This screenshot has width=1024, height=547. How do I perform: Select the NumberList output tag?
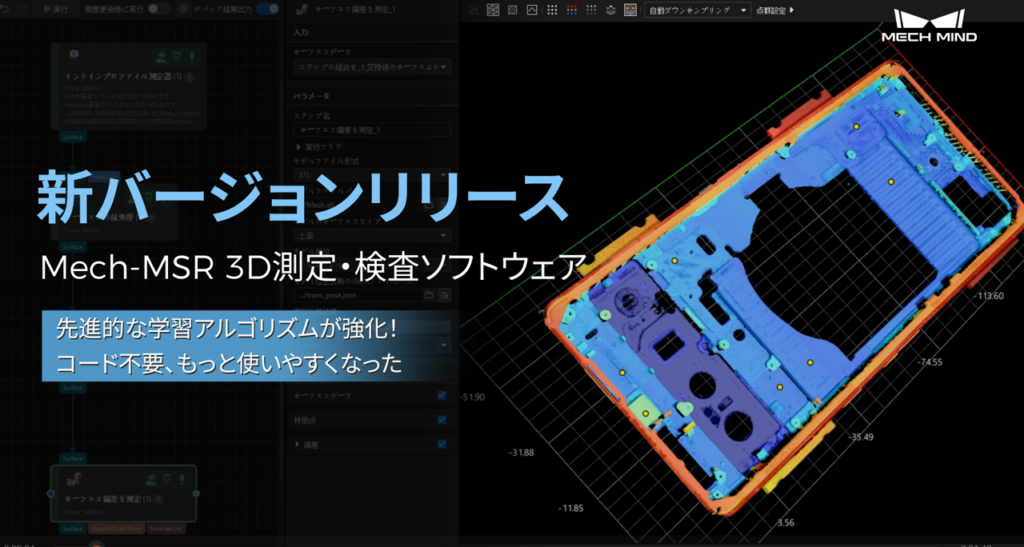pyautogui.click(x=165, y=529)
